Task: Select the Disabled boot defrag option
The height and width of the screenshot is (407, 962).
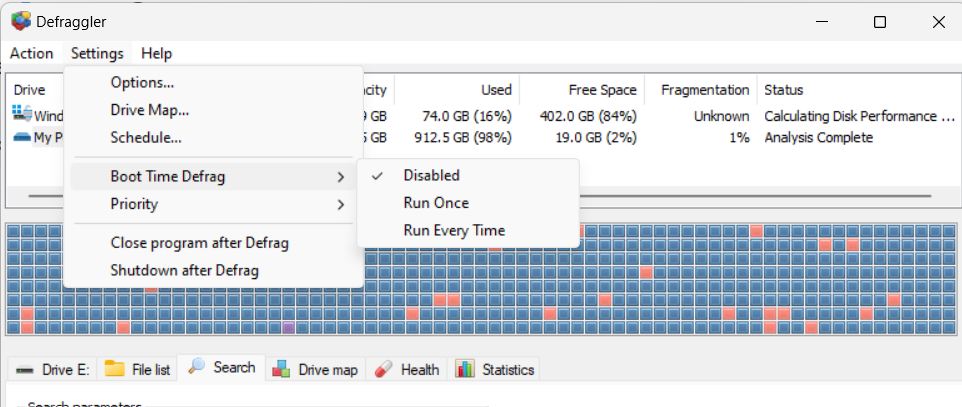Action: coord(431,175)
